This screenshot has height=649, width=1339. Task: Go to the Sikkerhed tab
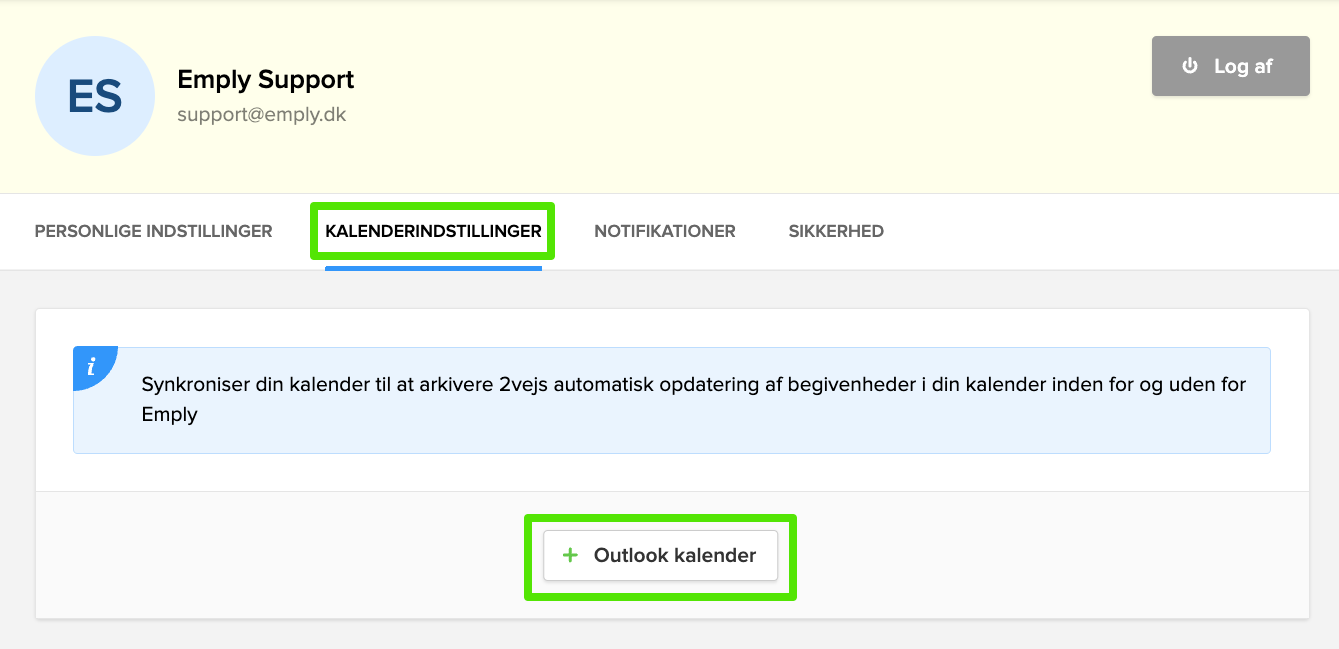tap(836, 231)
